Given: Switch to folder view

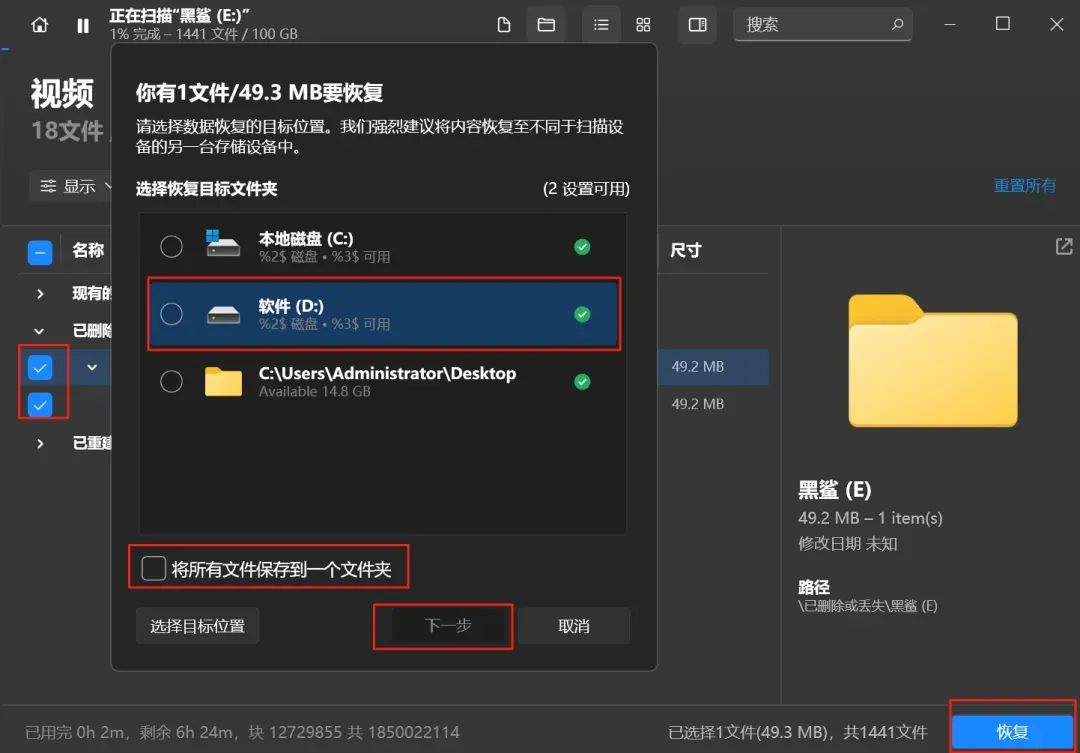Looking at the screenshot, I should point(546,24).
